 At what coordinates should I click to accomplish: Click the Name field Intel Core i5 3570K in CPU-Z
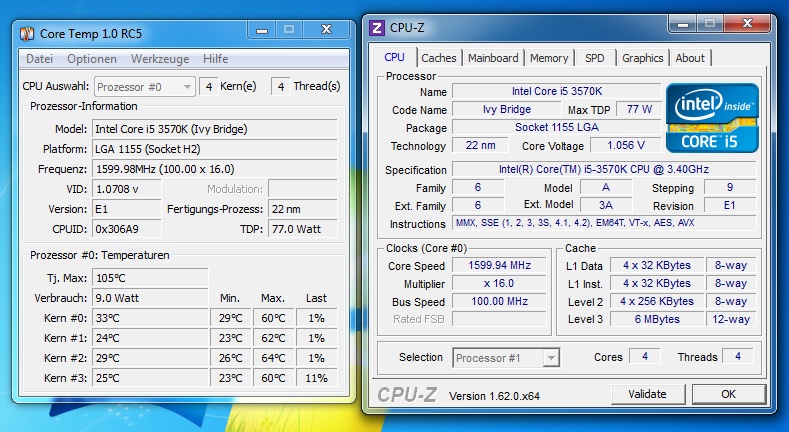[x=557, y=92]
